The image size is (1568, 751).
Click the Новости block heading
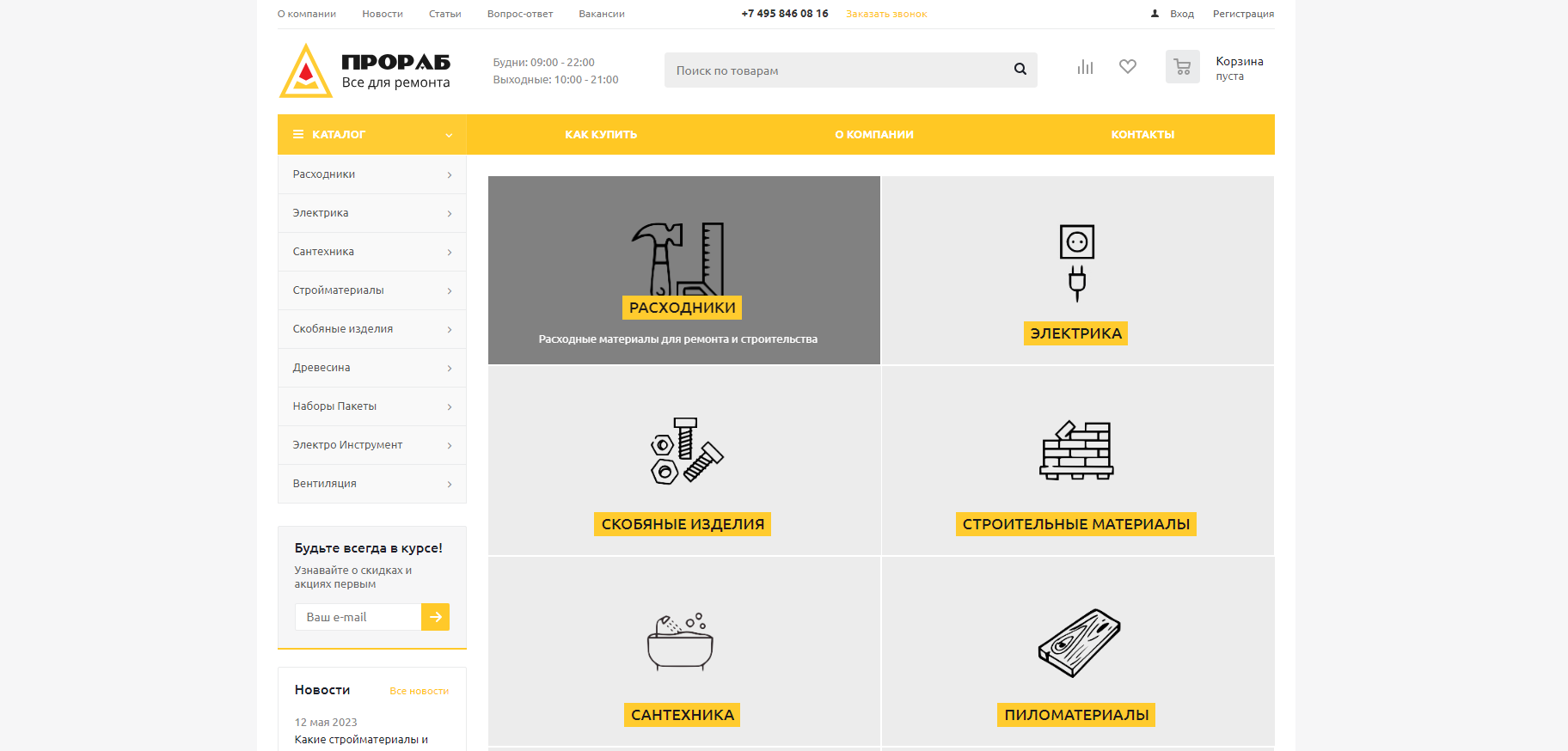pyautogui.click(x=322, y=690)
